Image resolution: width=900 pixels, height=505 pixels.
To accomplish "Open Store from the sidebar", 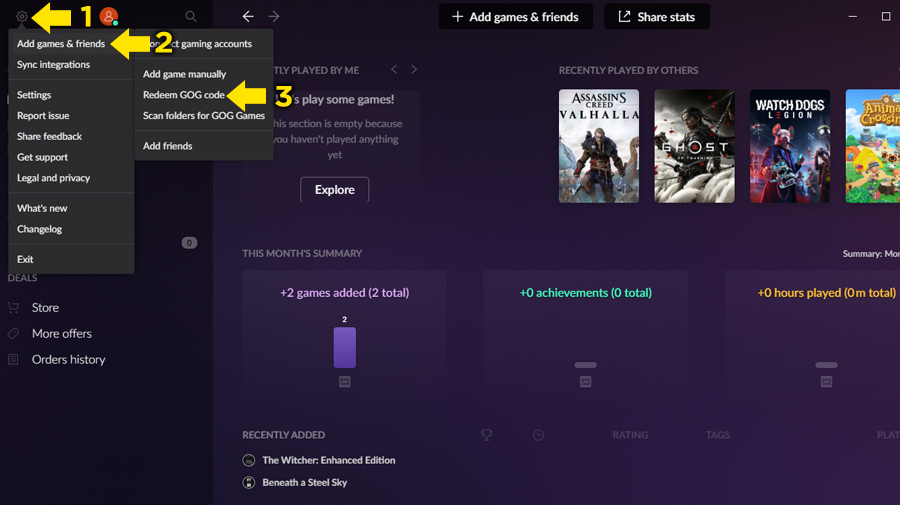I will pos(45,308).
